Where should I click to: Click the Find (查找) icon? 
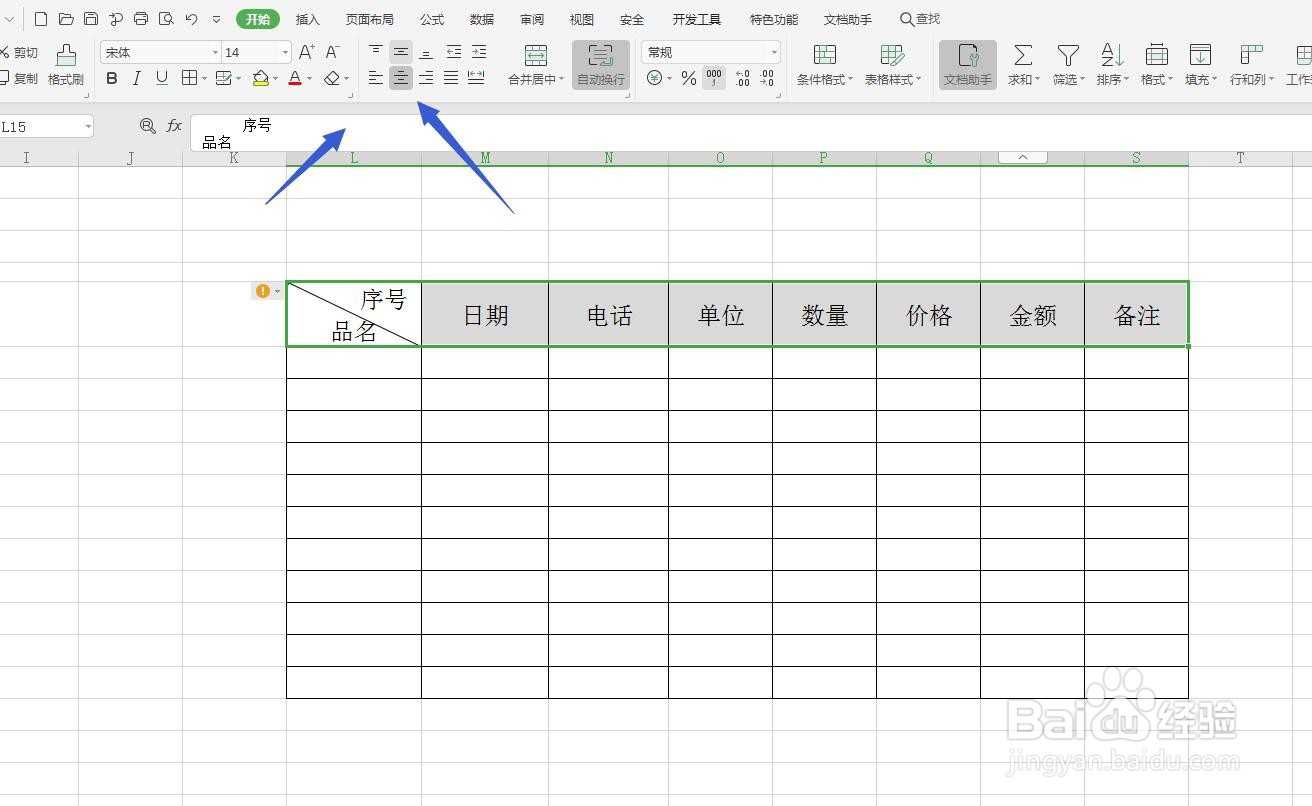pyautogui.click(x=919, y=18)
